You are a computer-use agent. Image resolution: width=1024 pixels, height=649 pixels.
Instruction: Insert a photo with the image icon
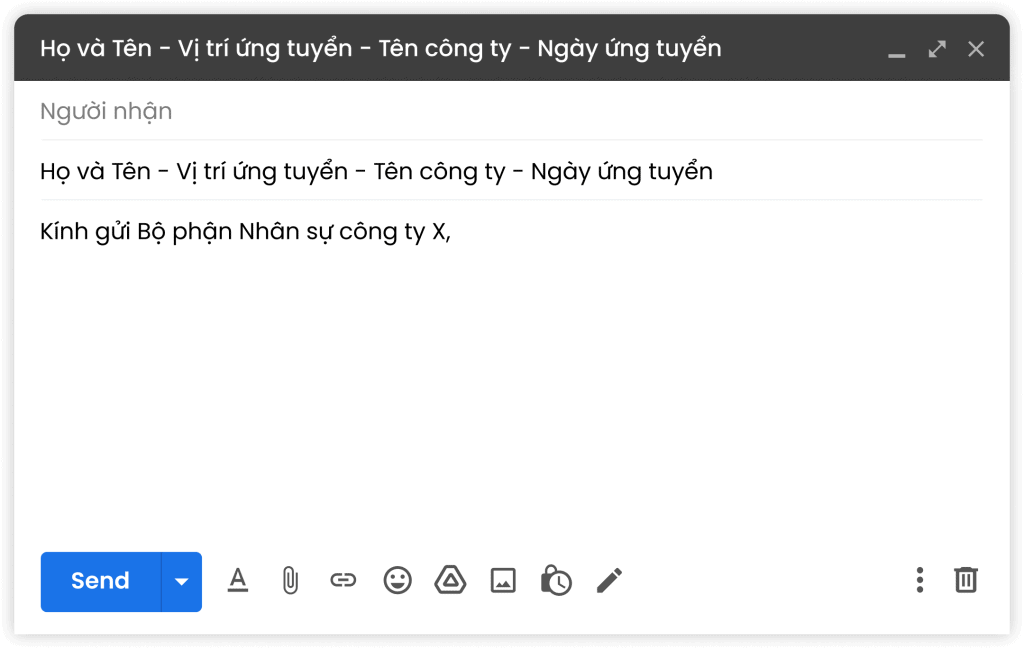[x=503, y=580]
